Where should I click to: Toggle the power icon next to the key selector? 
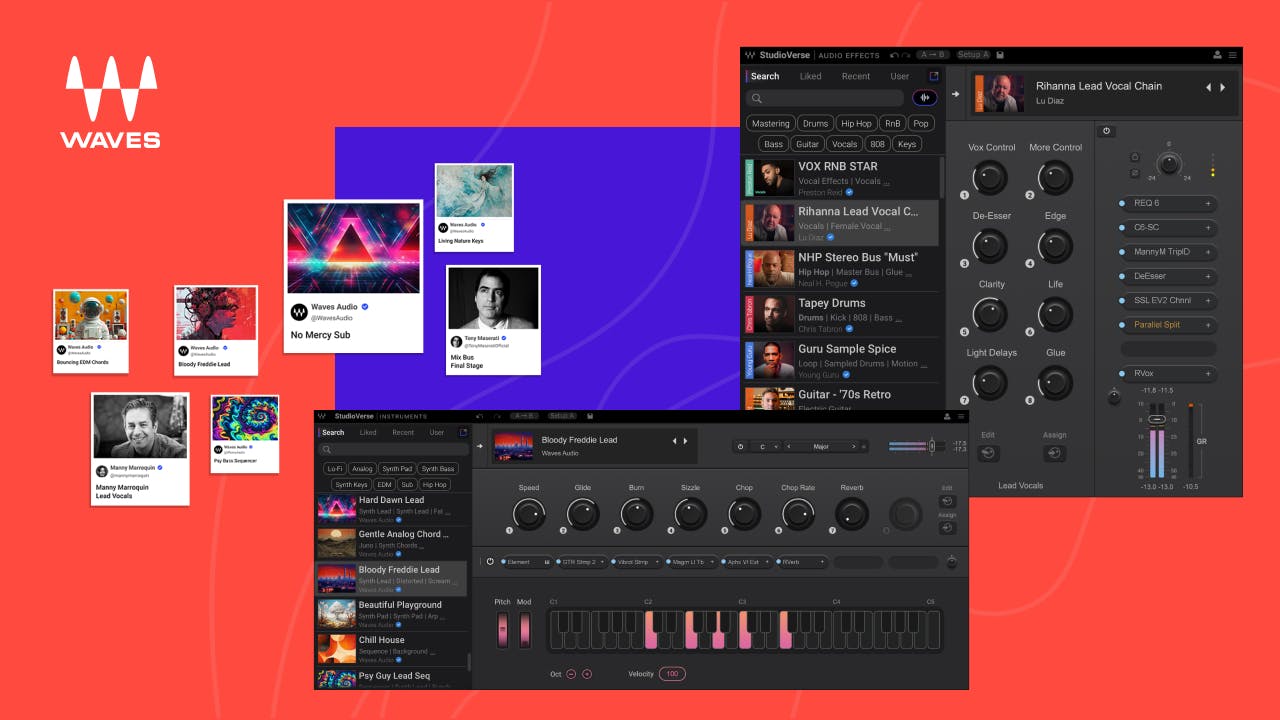pos(740,446)
